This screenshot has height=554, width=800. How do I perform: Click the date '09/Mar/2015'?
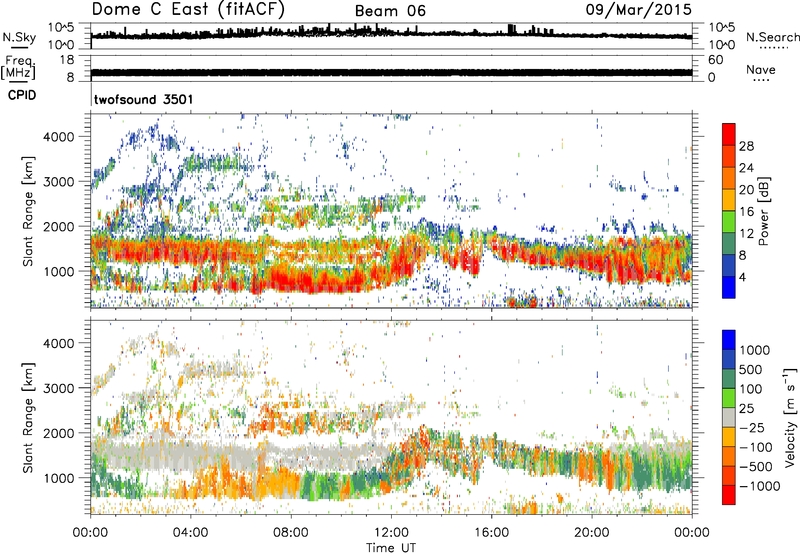click(639, 9)
